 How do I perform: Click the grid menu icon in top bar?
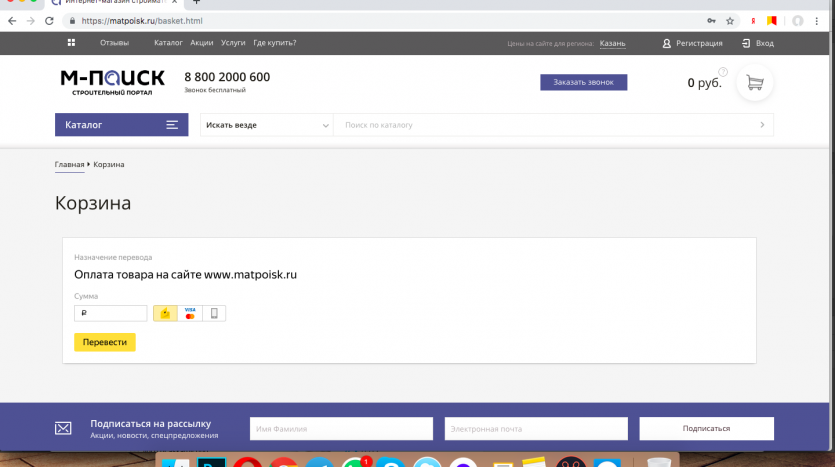click(71, 43)
